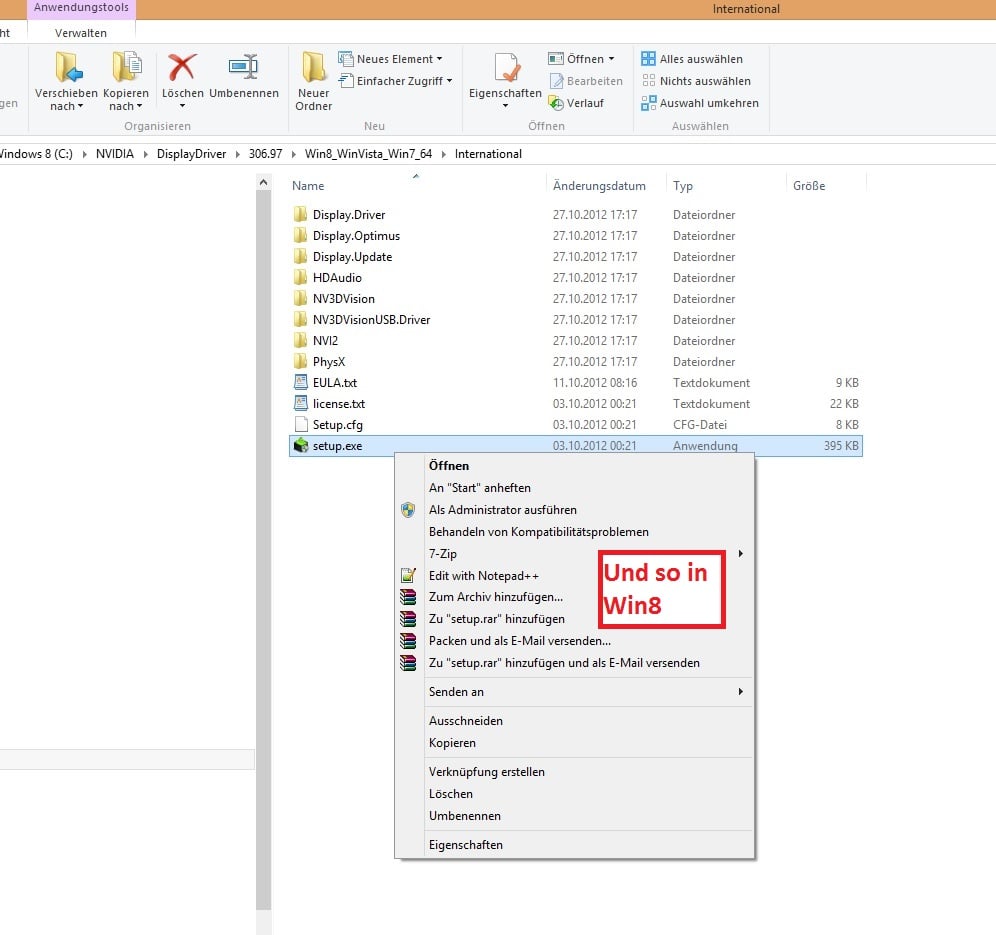The height and width of the screenshot is (935, 996).
Task: Click the shield icon for Als Administrator ausführen
Action: click(x=408, y=509)
